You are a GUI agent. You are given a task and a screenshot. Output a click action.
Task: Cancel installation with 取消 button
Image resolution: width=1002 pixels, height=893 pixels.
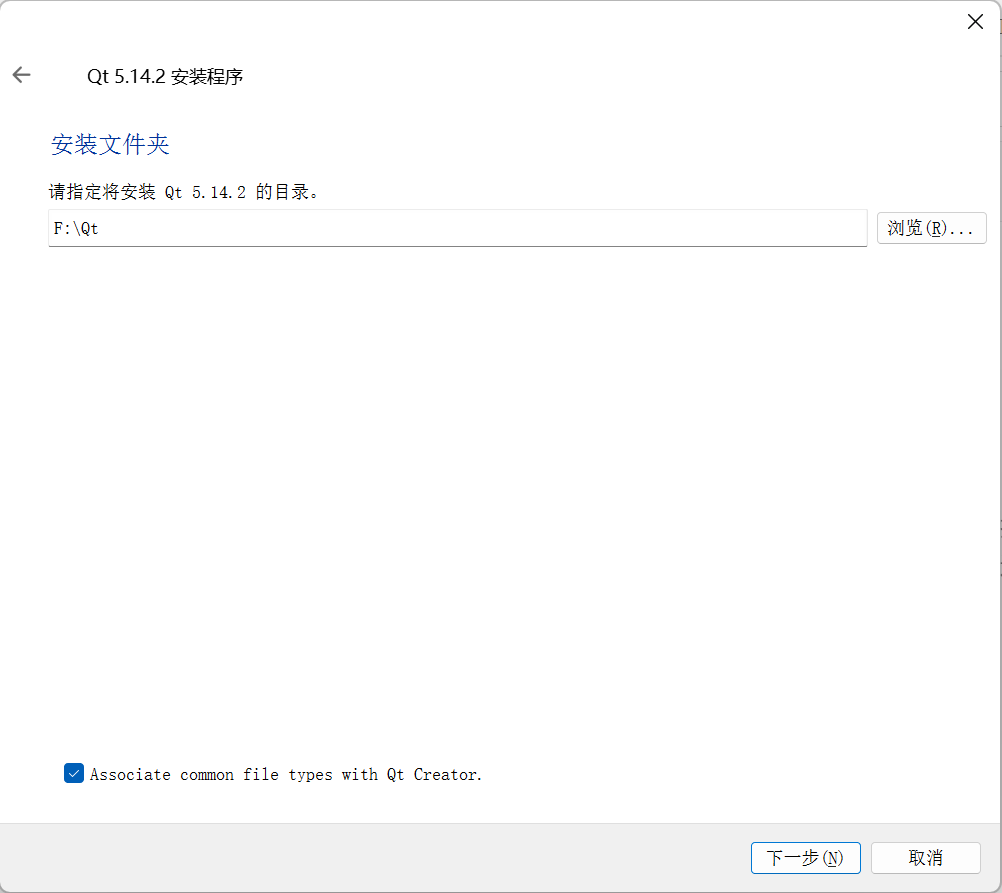(x=926, y=858)
